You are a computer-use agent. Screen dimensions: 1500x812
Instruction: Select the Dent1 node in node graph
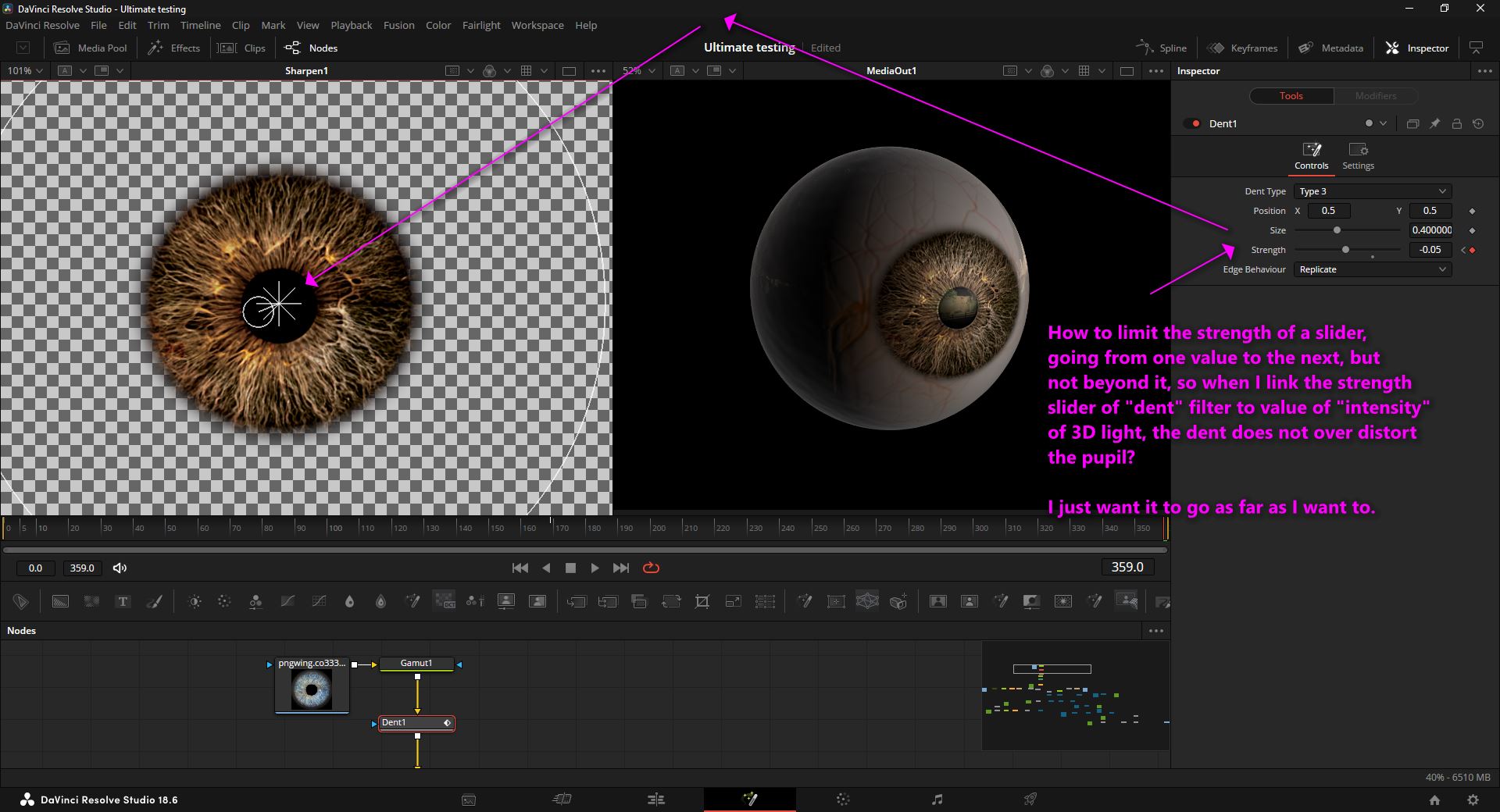point(416,723)
